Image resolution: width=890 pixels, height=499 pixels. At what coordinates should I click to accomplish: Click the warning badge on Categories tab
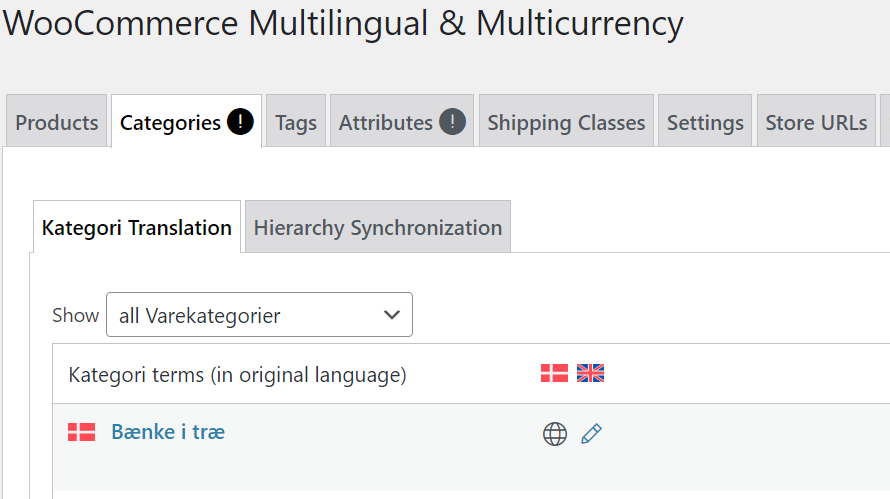[240, 121]
